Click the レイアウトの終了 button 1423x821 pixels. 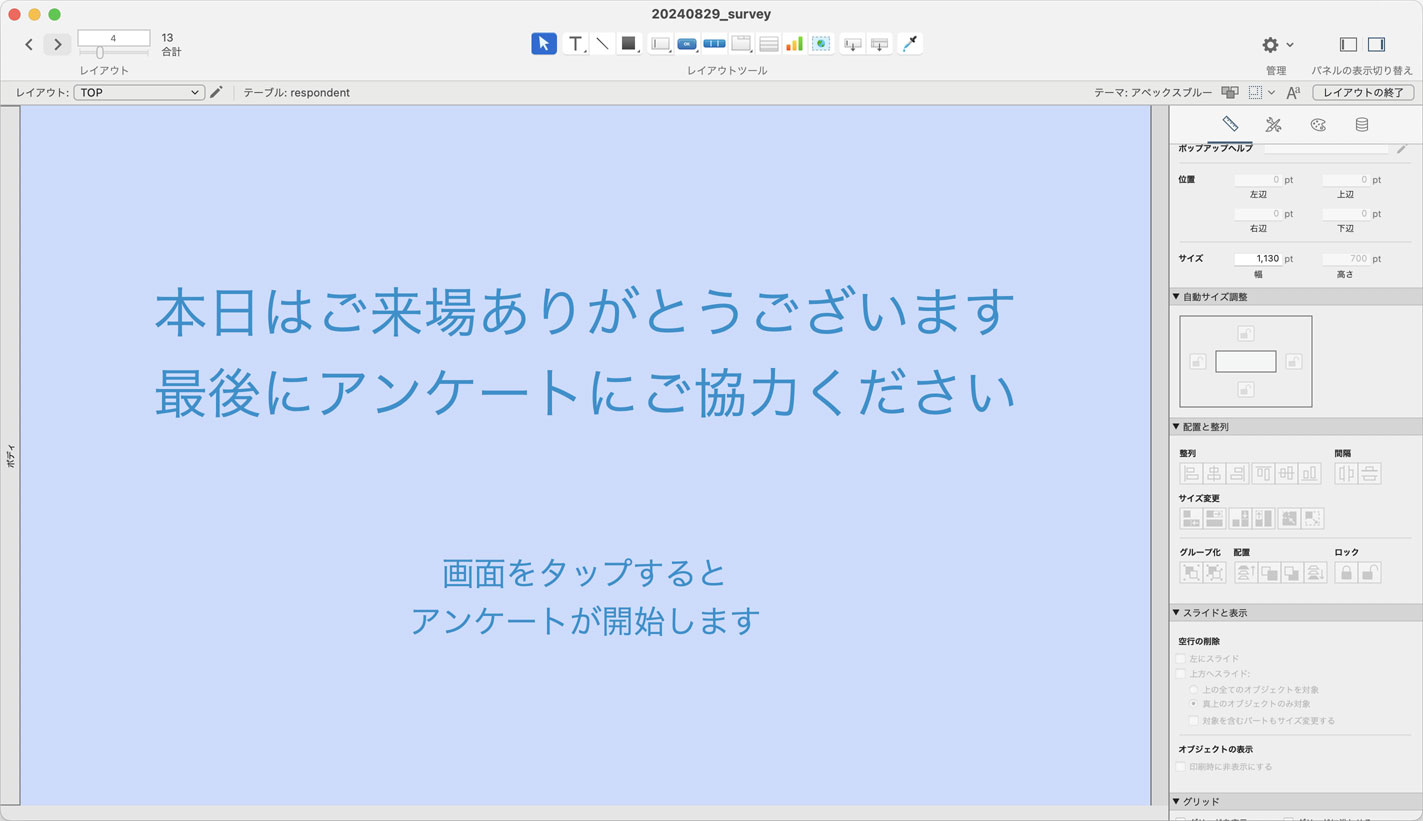[1363, 92]
